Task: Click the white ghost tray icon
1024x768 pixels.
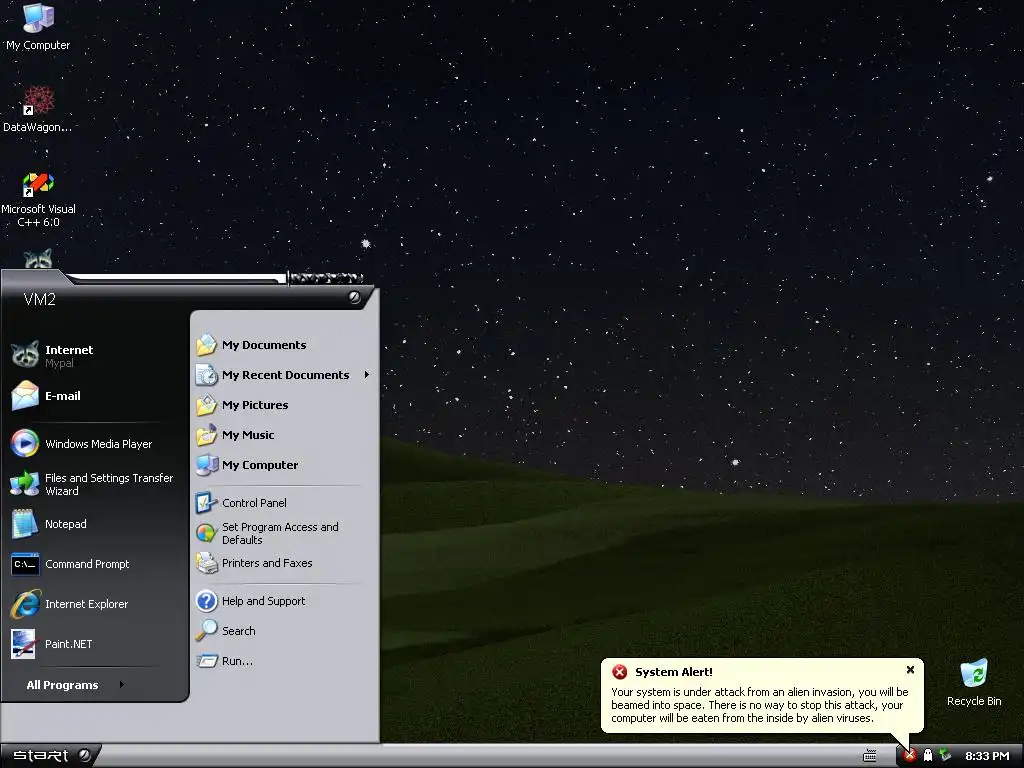Action: [x=927, y=756]
